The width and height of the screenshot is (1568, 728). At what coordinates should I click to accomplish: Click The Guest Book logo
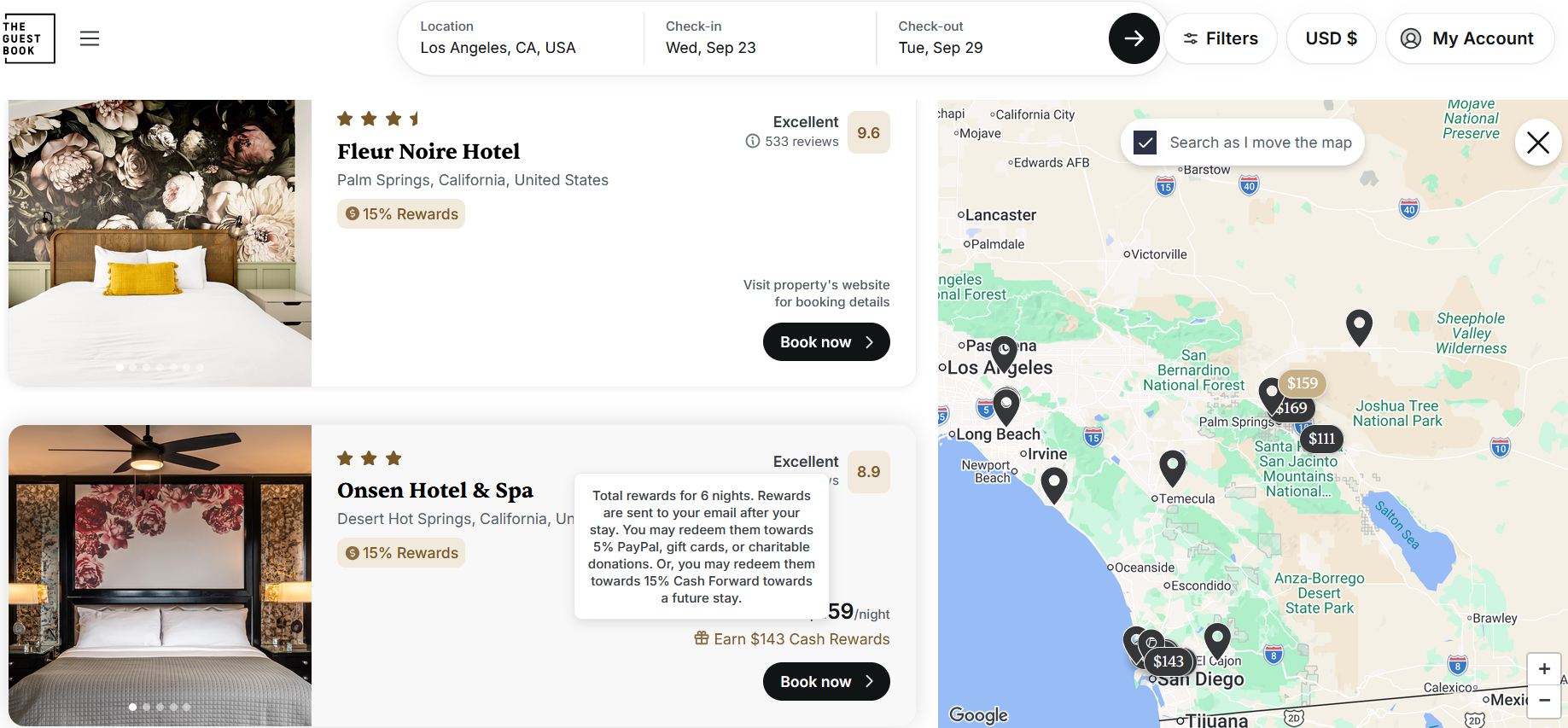pos(28,38)
